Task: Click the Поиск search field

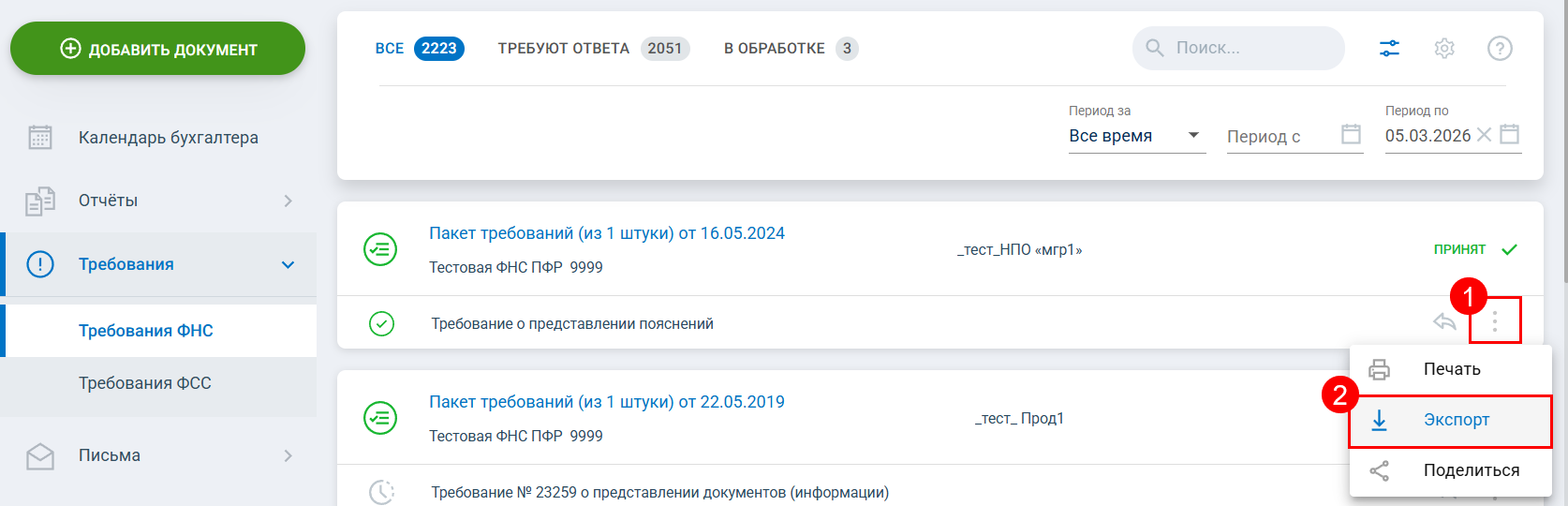Action: pyautogui.click(x=1250, y=48)
